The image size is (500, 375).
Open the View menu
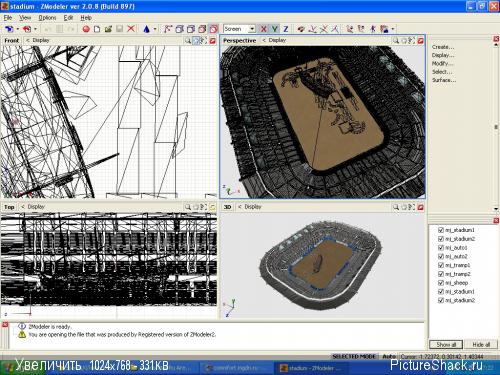(x=25, y=18)
